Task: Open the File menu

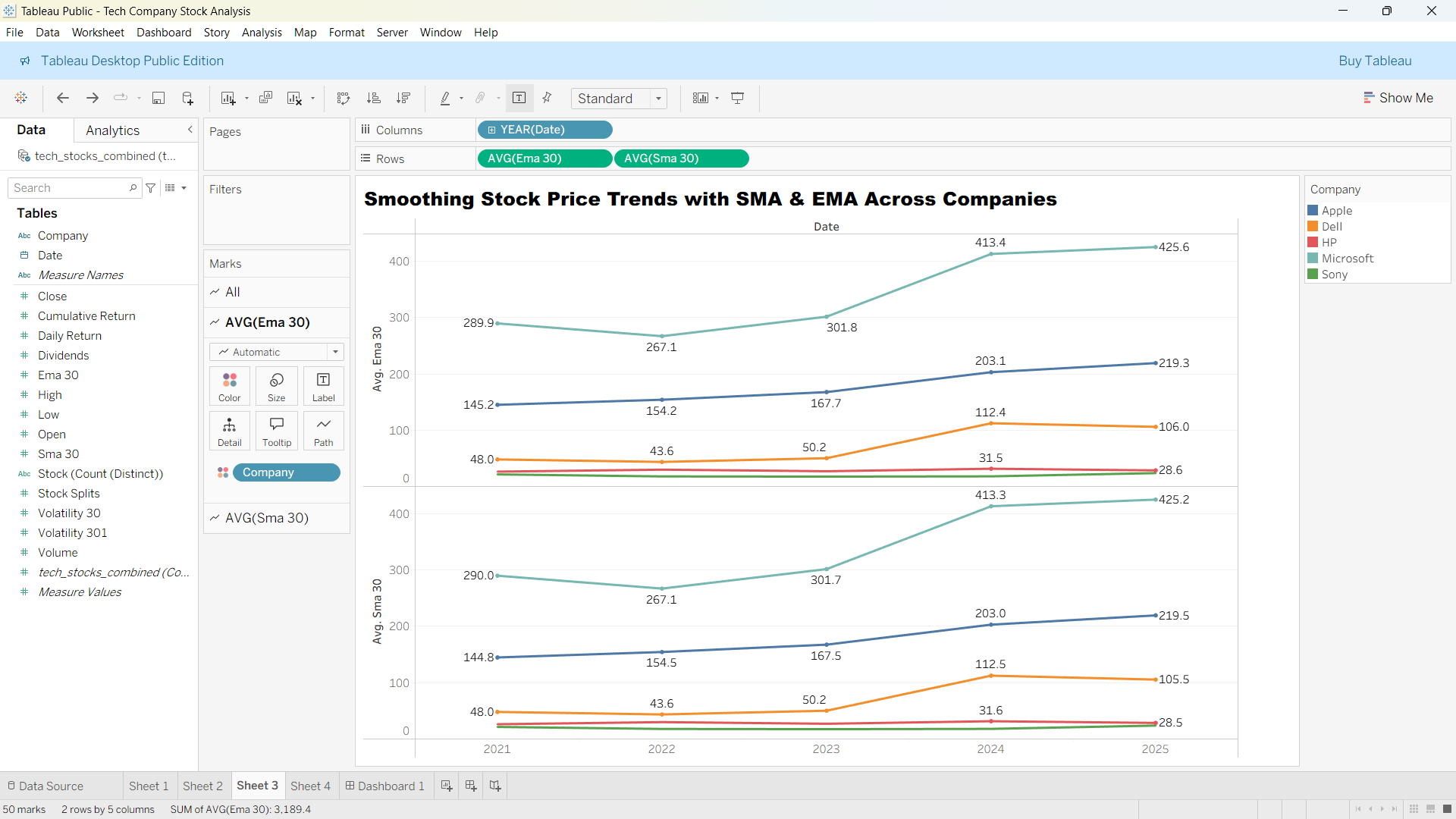Action: pyautogui.click(x=14, y=33)
